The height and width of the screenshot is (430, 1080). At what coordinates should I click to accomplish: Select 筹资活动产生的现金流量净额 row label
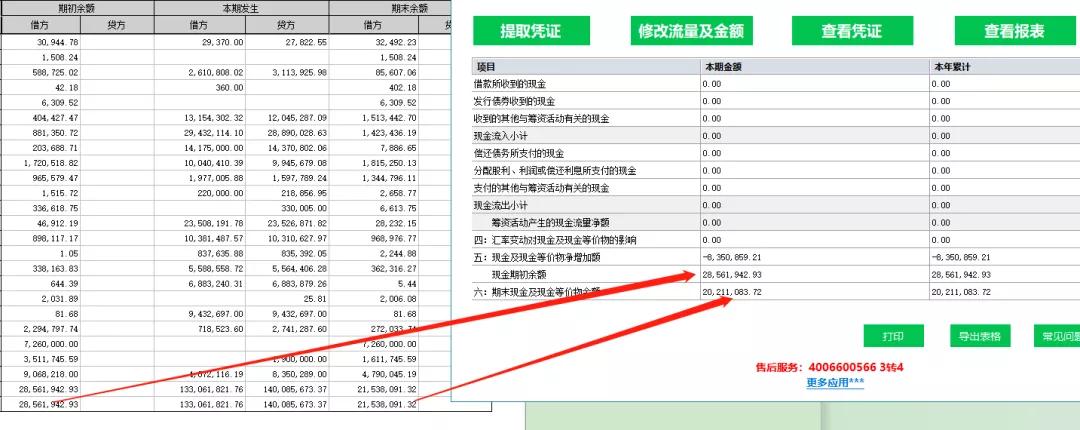click(x=550, y=223)
